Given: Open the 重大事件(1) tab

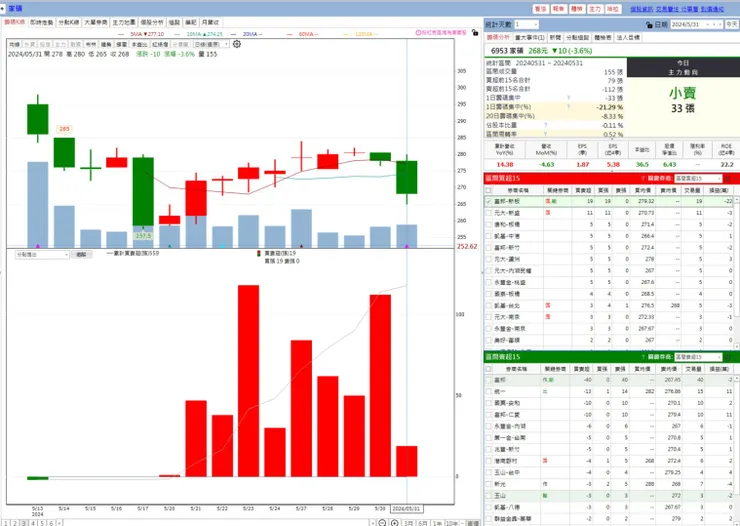Looking at the screenshot, I should [530, 37].
